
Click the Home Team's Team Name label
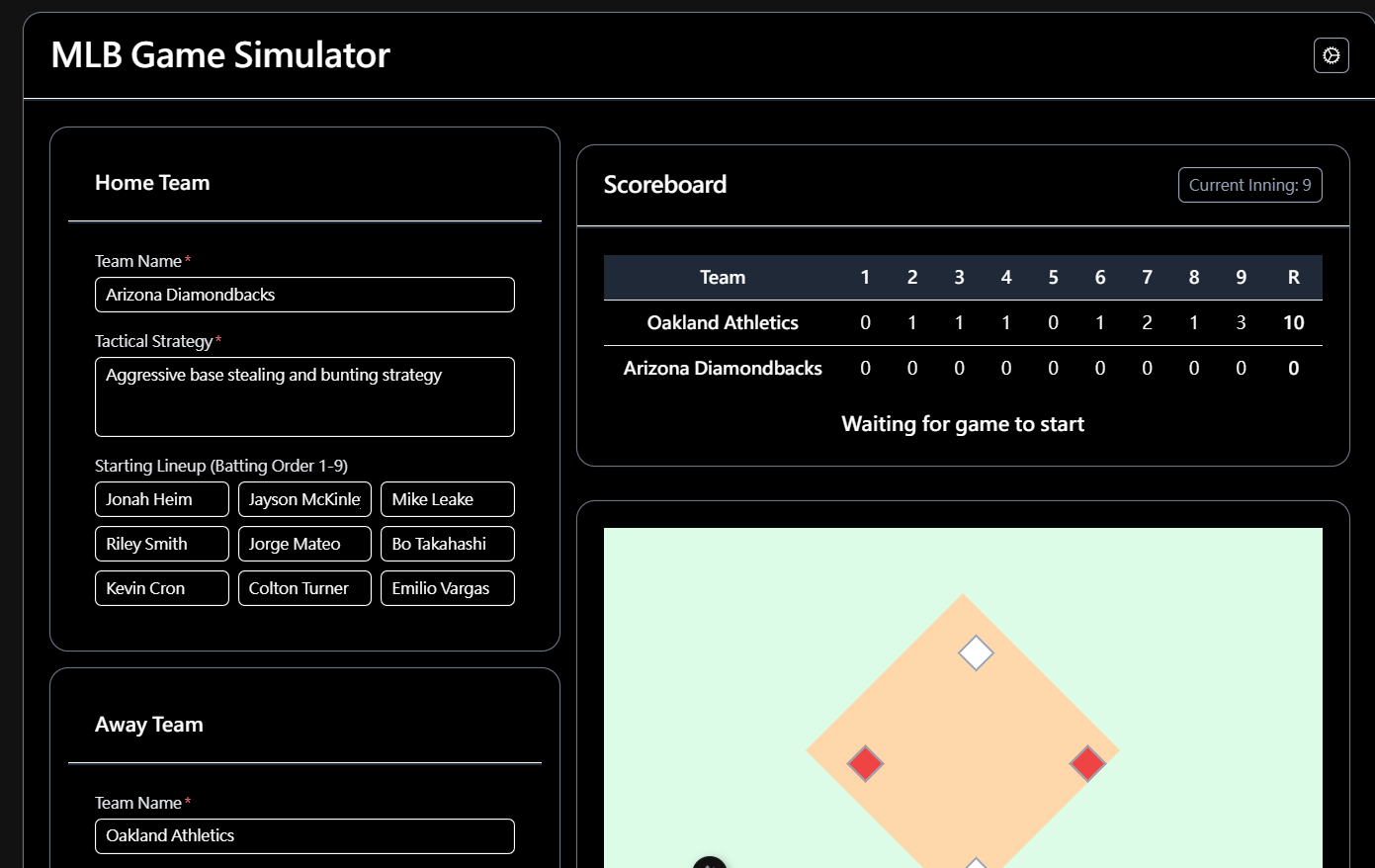point(138,261)
